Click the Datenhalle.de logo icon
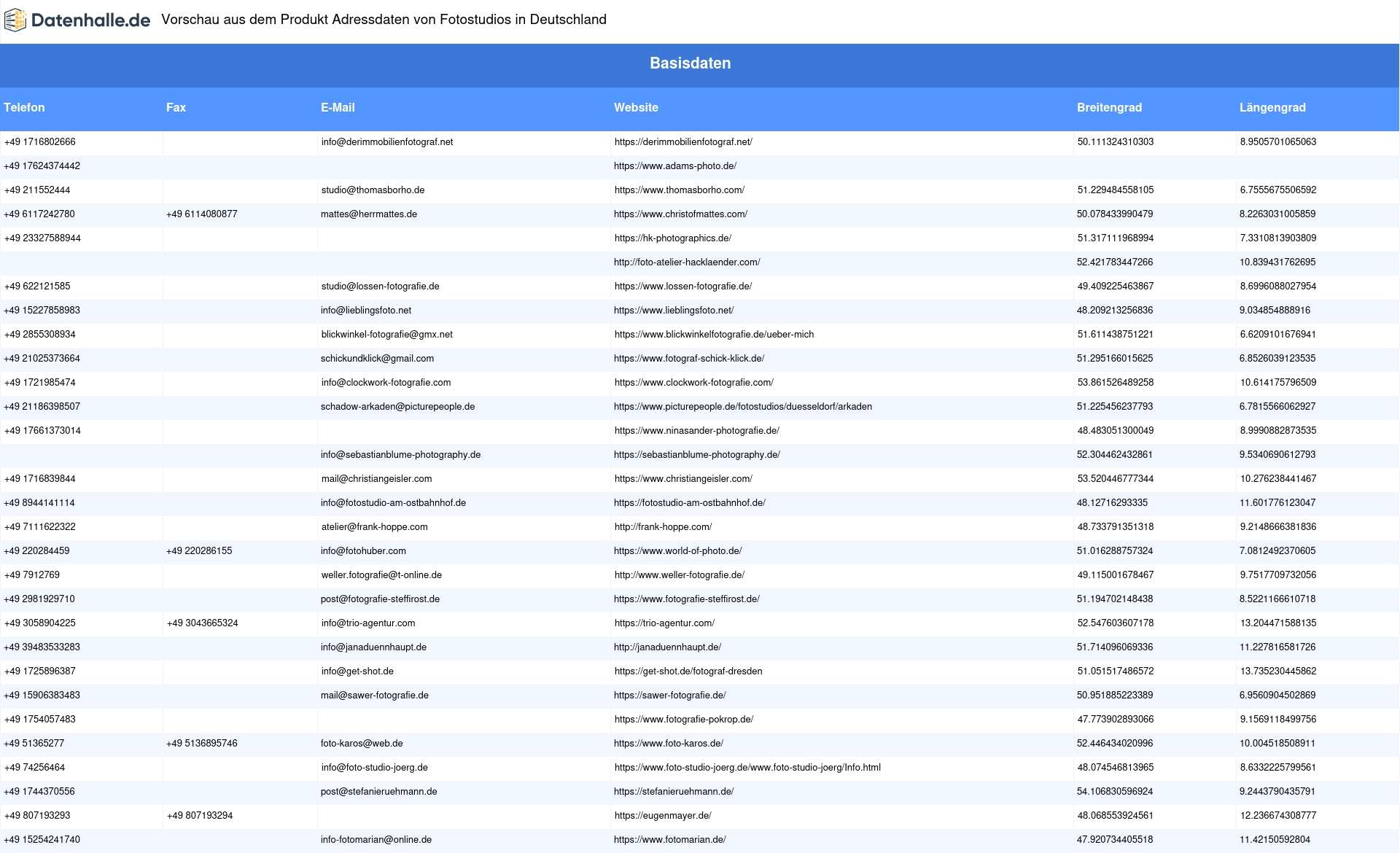This screenshot has width=1400, height=853. click(15, 20)
